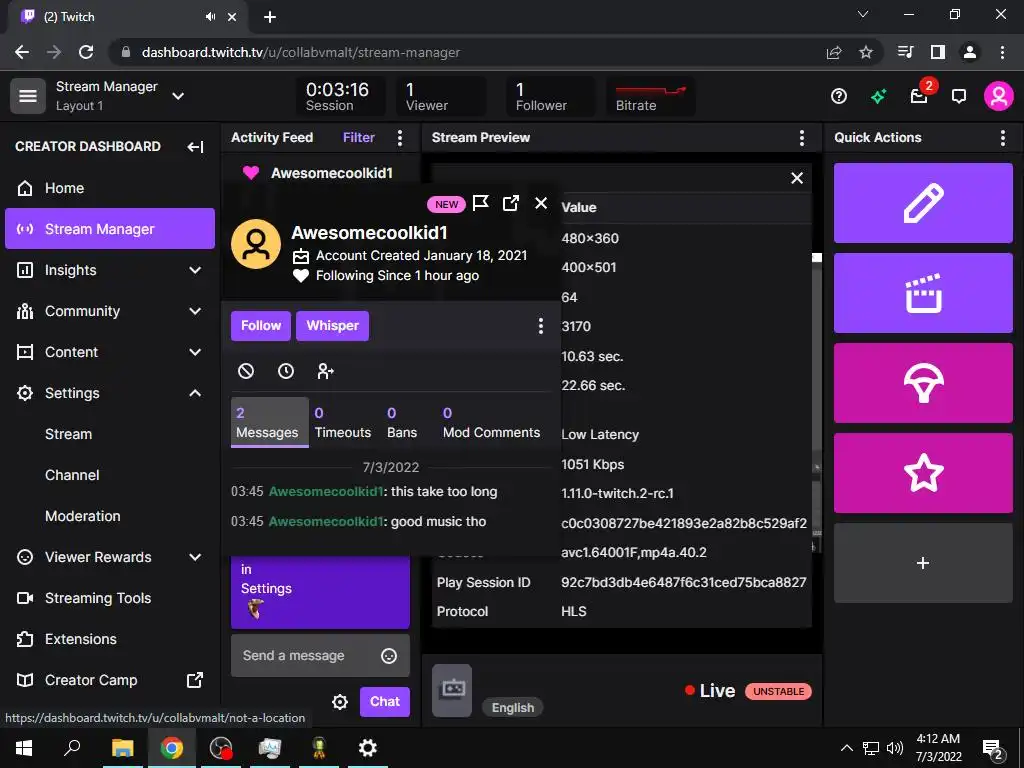Ban Awesomecoolkid1 using the ban icon
Viewport: 1024px width, 768px height.
pyautogui.click(x=246, y=371)
